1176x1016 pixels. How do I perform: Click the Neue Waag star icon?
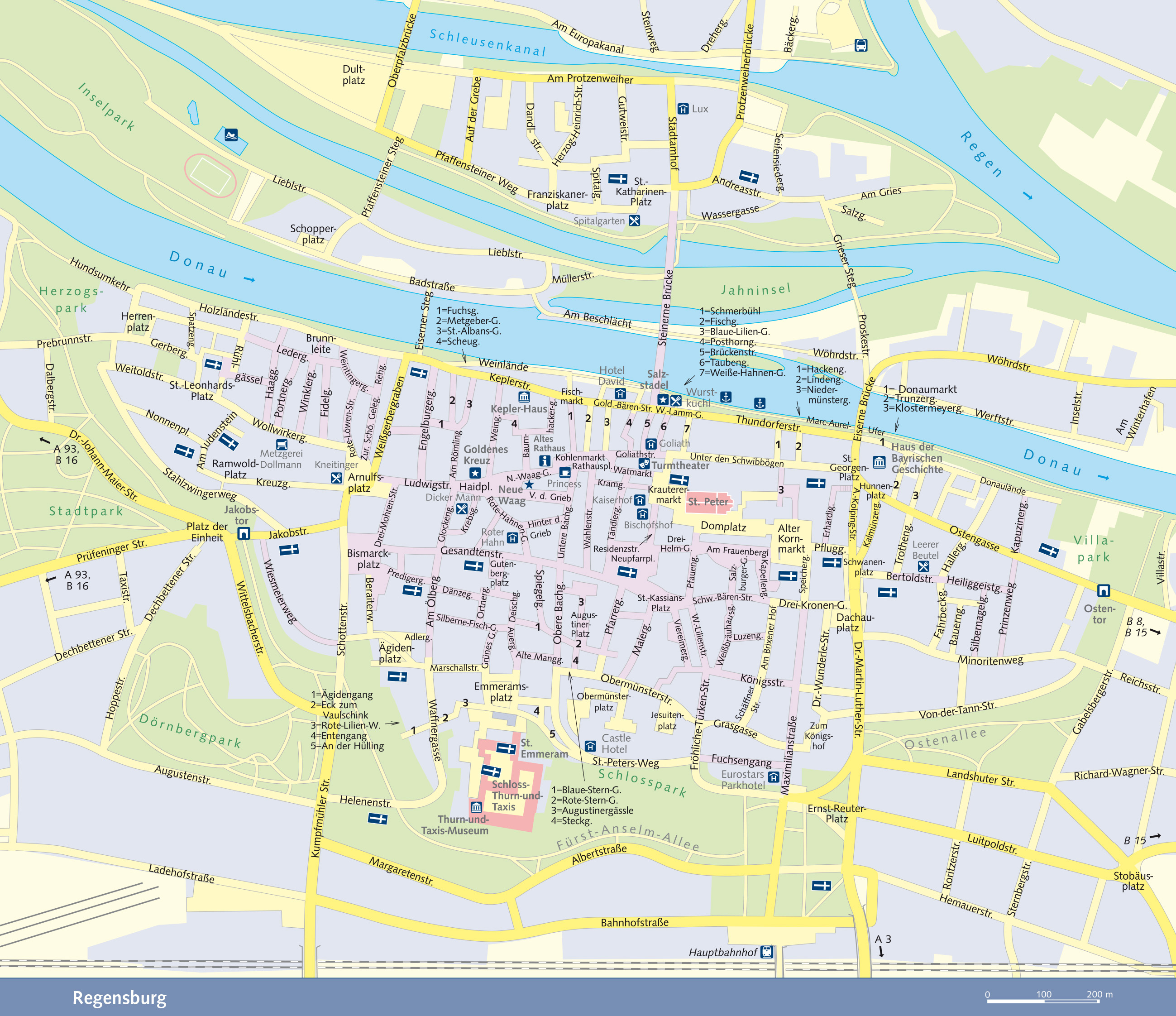coord(529,484)
